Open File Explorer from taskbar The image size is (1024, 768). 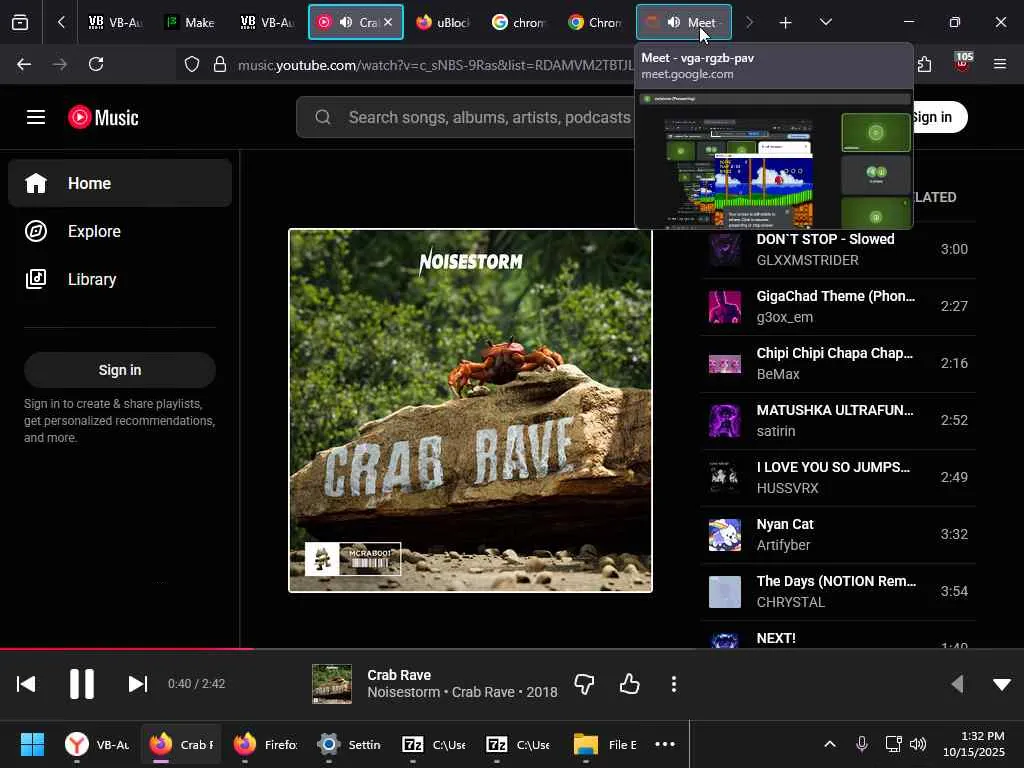[605, 744]
